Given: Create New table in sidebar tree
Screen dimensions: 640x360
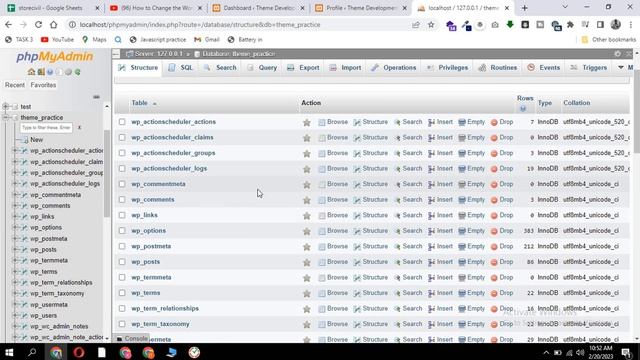Looking at the screenshot, I should coord(36,140).
